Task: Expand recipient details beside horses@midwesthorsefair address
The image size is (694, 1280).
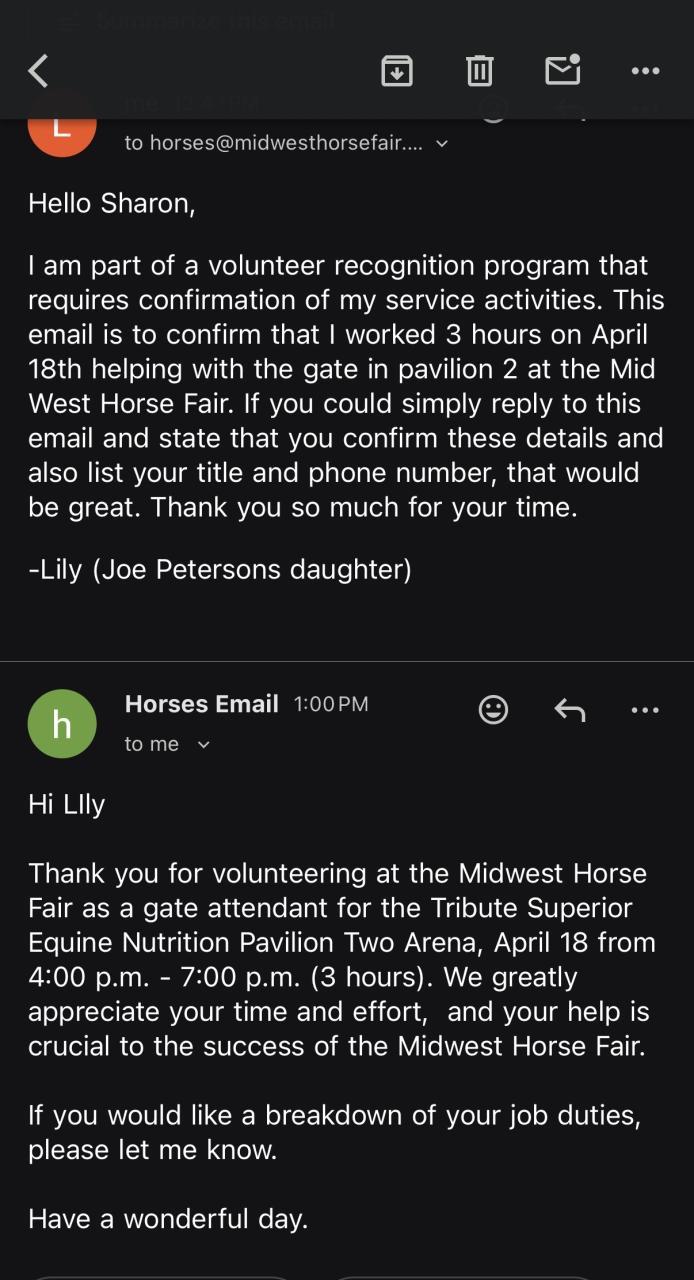Action: pyautogui.click(x=442, y=144)
